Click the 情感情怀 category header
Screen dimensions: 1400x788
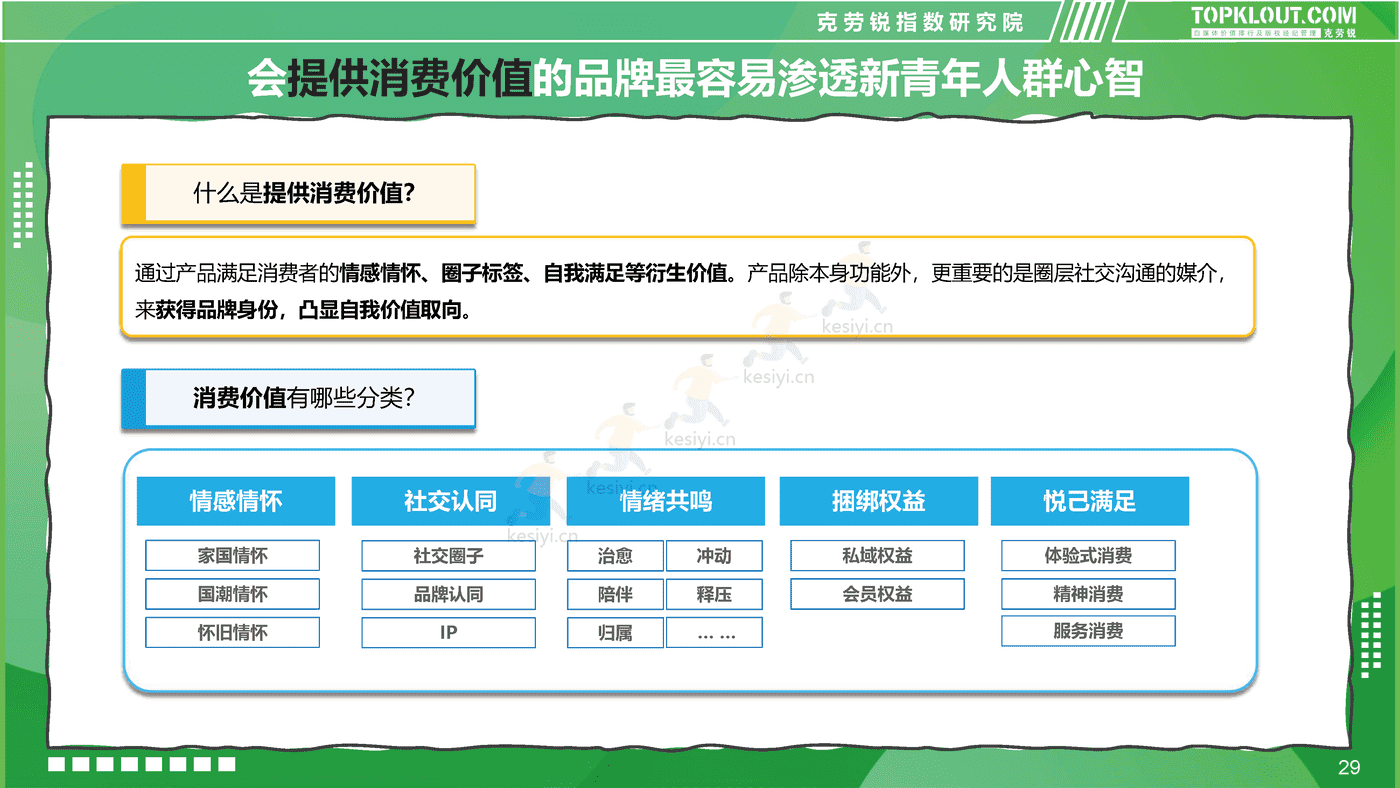tap(236, 501)
